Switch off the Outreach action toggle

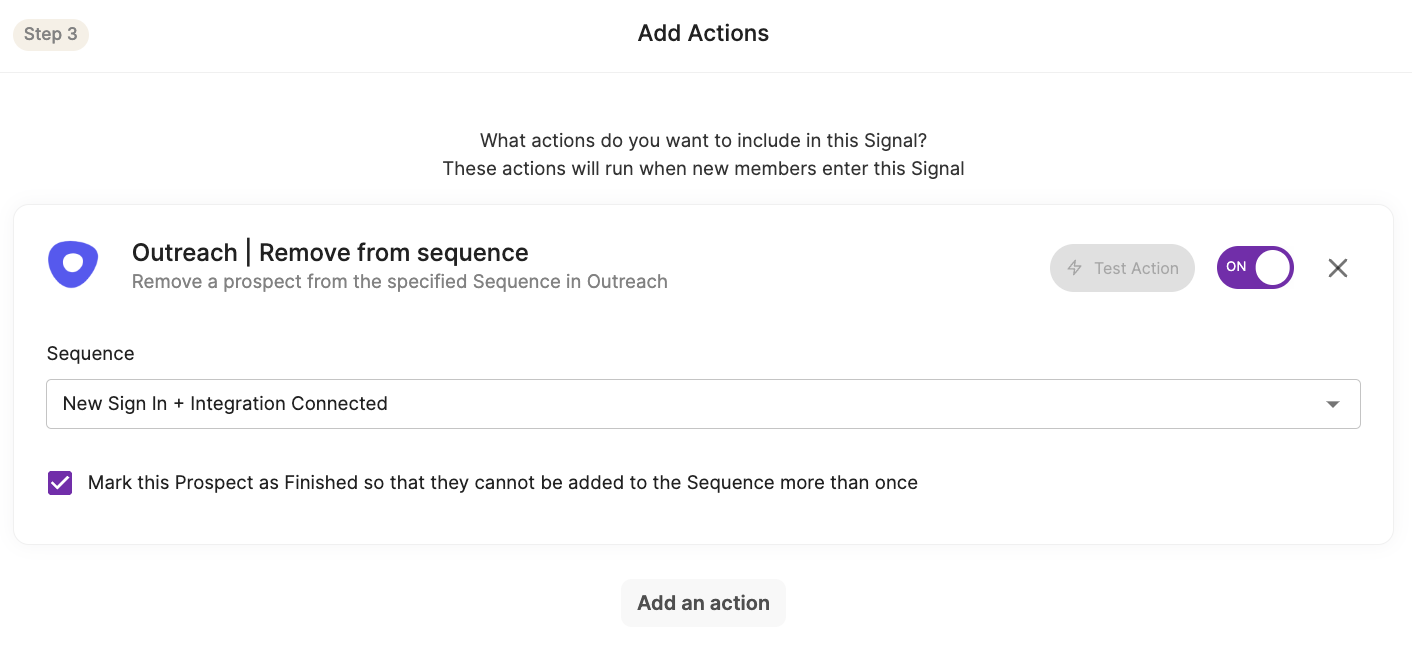pos(1254,268)
